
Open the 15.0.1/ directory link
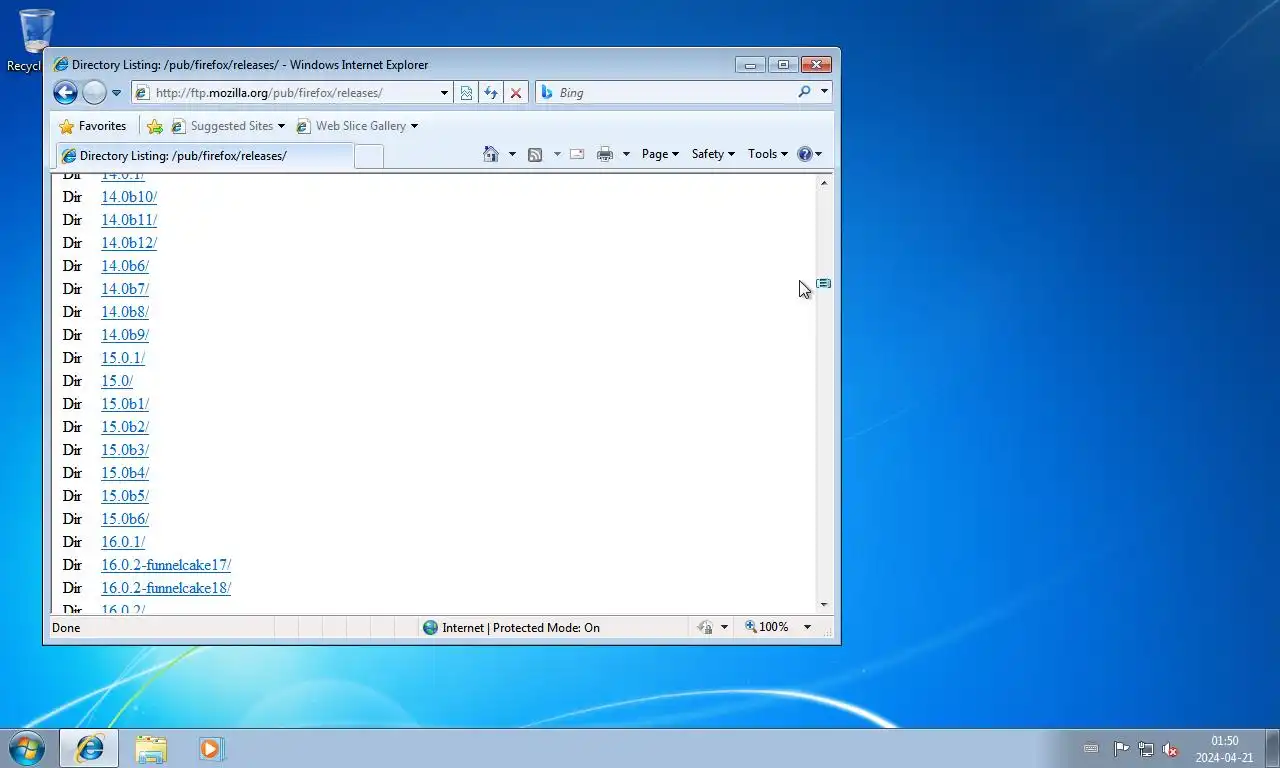123,358
